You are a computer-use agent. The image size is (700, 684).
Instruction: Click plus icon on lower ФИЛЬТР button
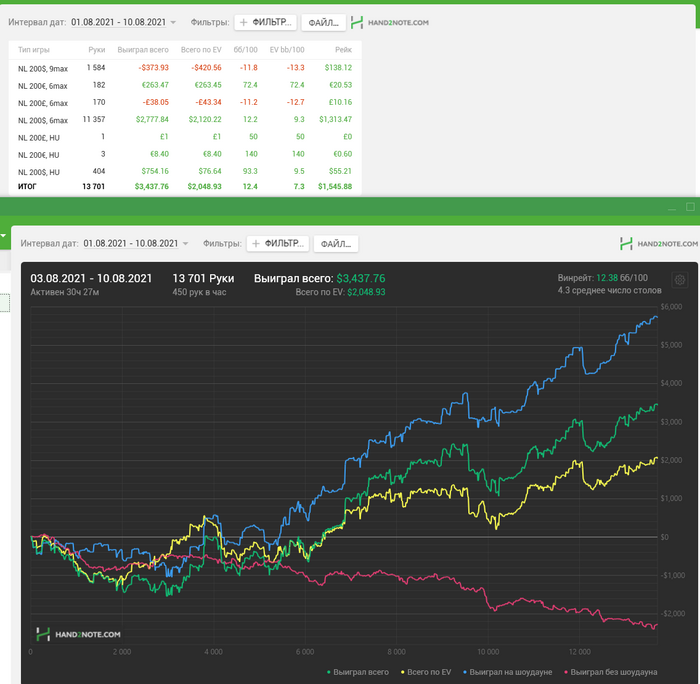[x=256, y=244]
